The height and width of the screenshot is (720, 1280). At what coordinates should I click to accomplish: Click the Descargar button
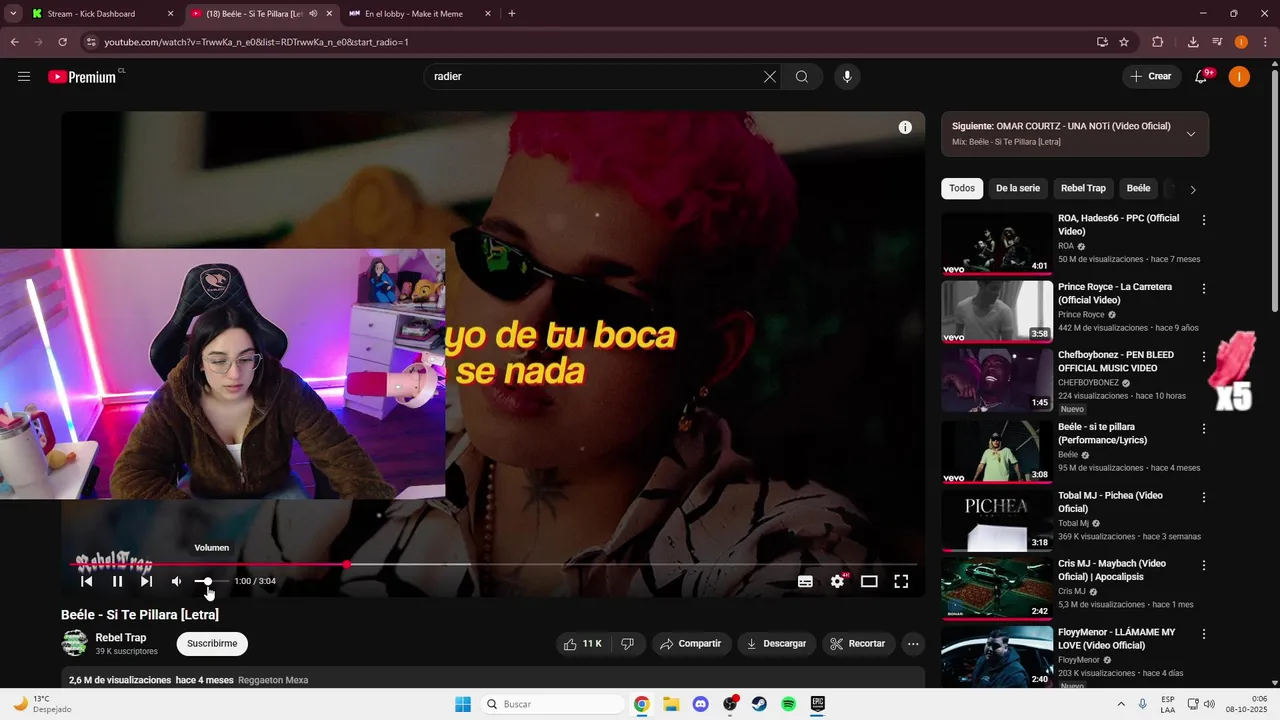tap(776, 644)
